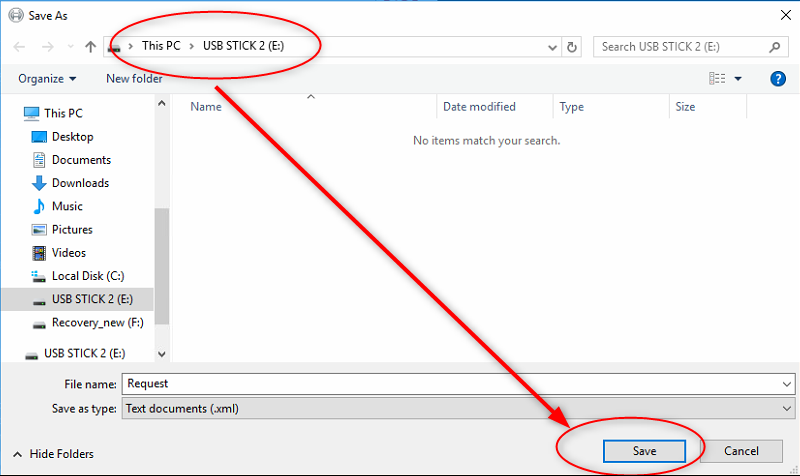Click the New folder button
Screen dimensions: 800x476
[x=134, y=78]
